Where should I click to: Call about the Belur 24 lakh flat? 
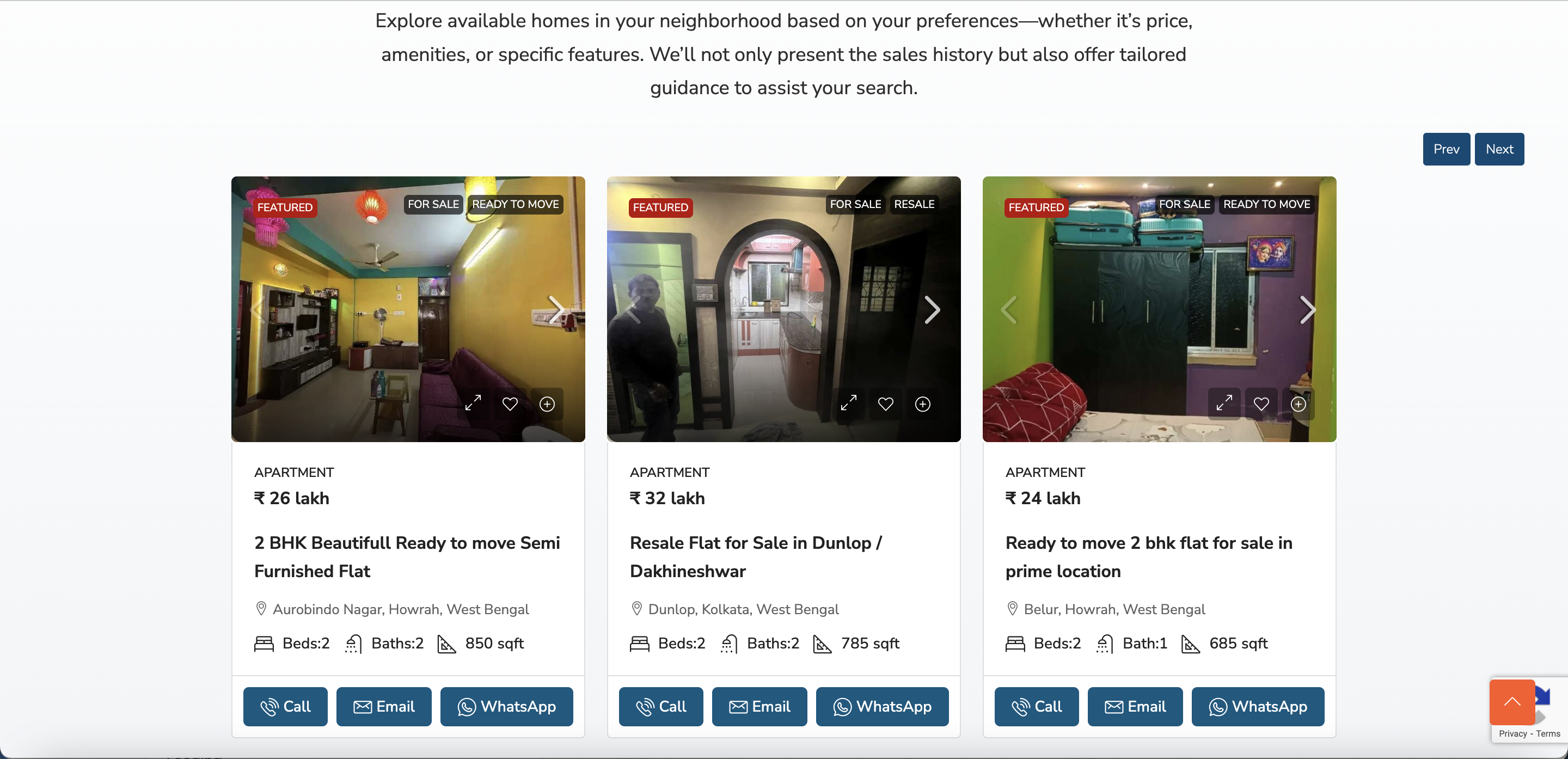[x=1036, y=707]
